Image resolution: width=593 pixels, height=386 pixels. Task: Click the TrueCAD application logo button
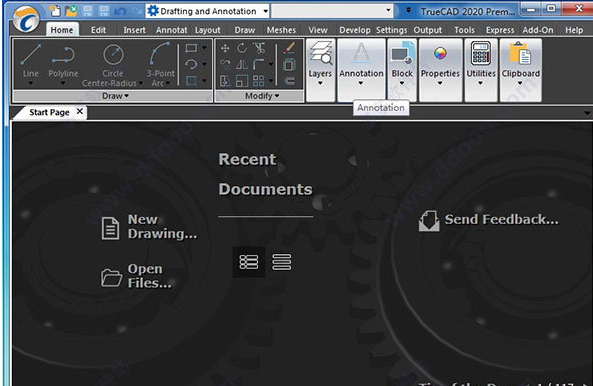coord(26,19)
